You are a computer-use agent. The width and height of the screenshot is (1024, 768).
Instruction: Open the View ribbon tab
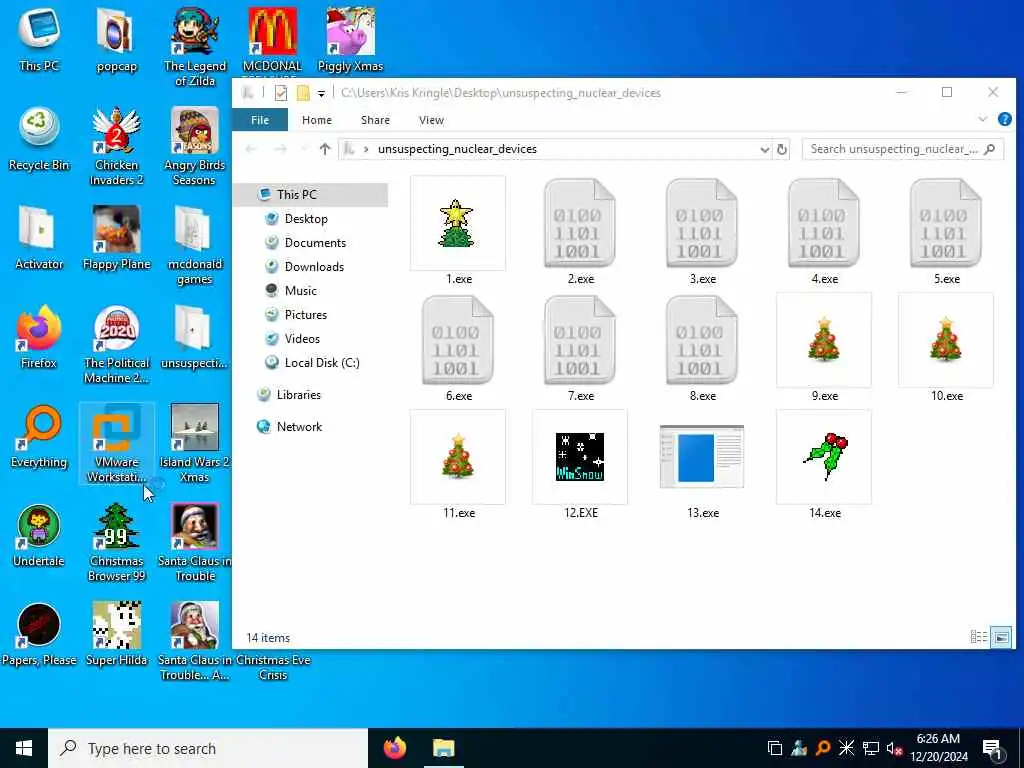coord(431,120)
